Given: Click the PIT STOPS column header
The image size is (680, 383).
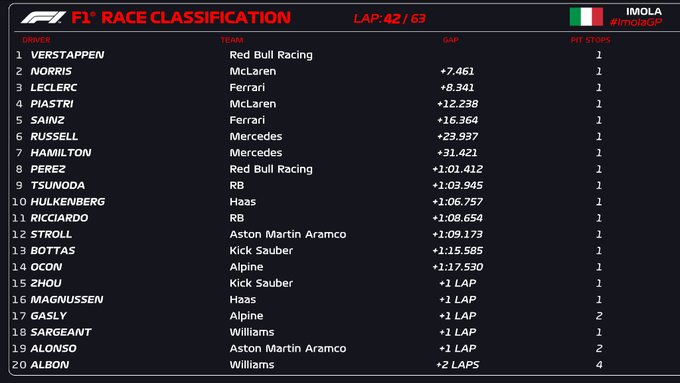Looking at the screenshot, I should tap(590, 40).
